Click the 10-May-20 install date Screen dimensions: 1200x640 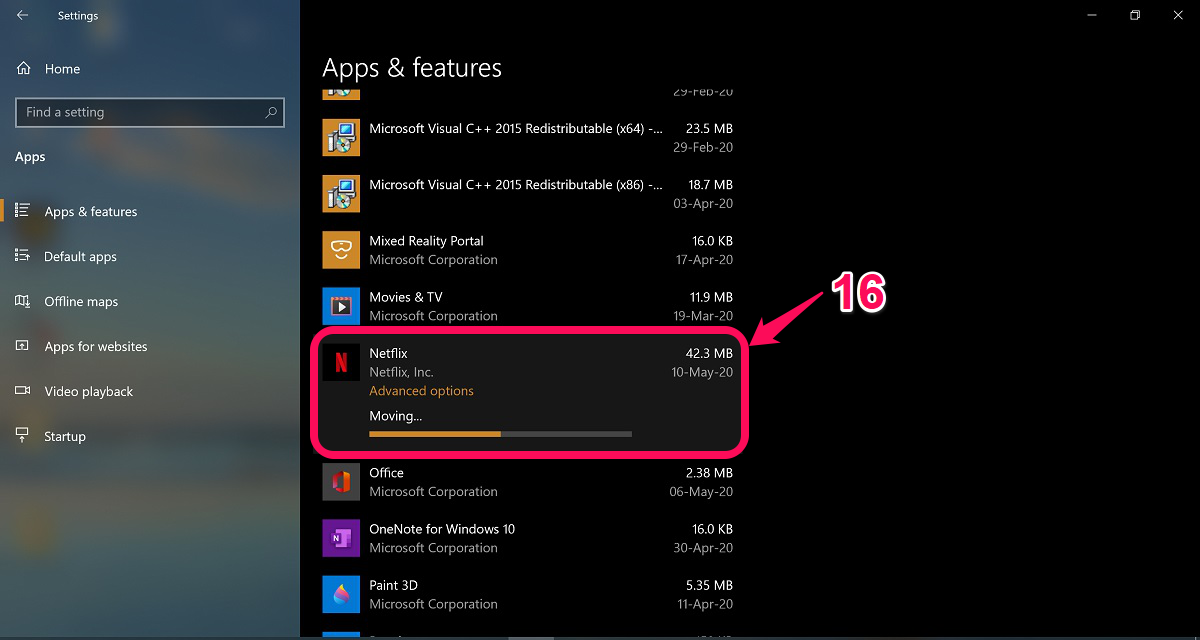click(702, 372)
